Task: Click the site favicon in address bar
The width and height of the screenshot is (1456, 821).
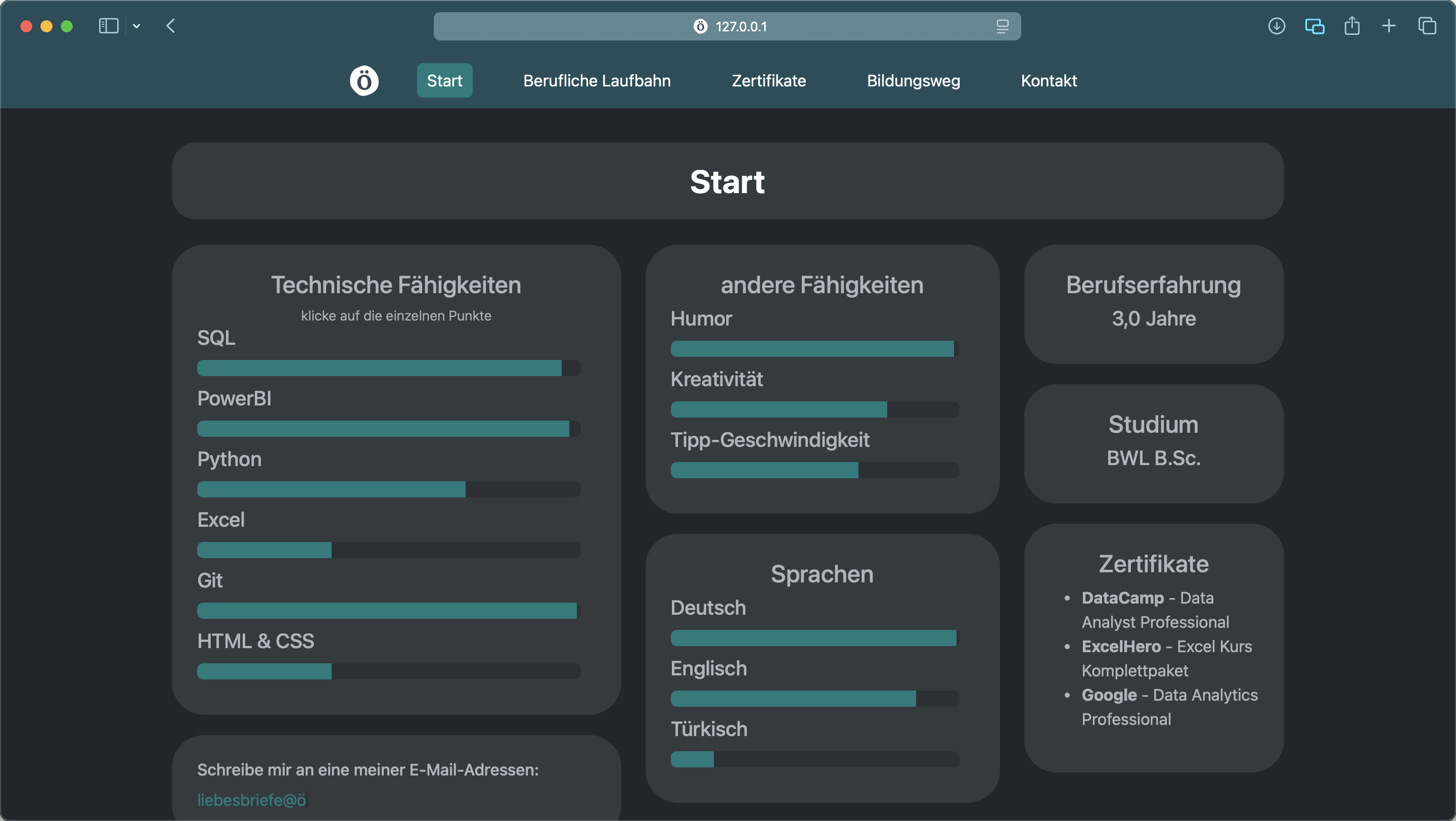Action: (x=700, y=27)
